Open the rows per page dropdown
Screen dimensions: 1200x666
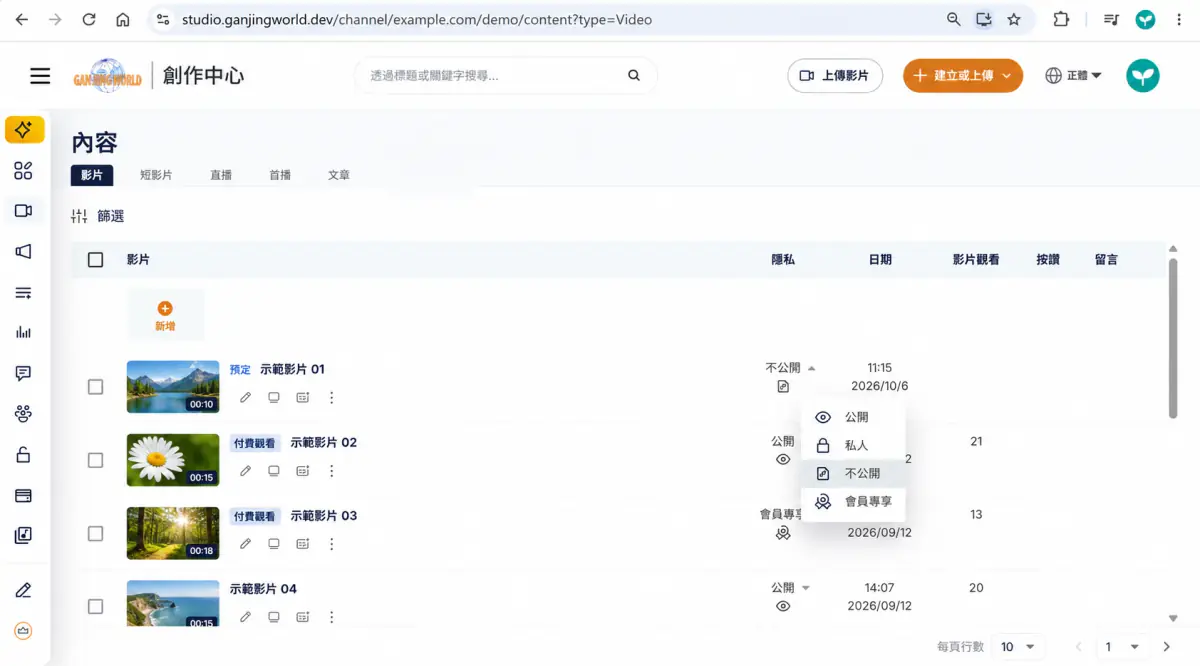point(1018,647)
